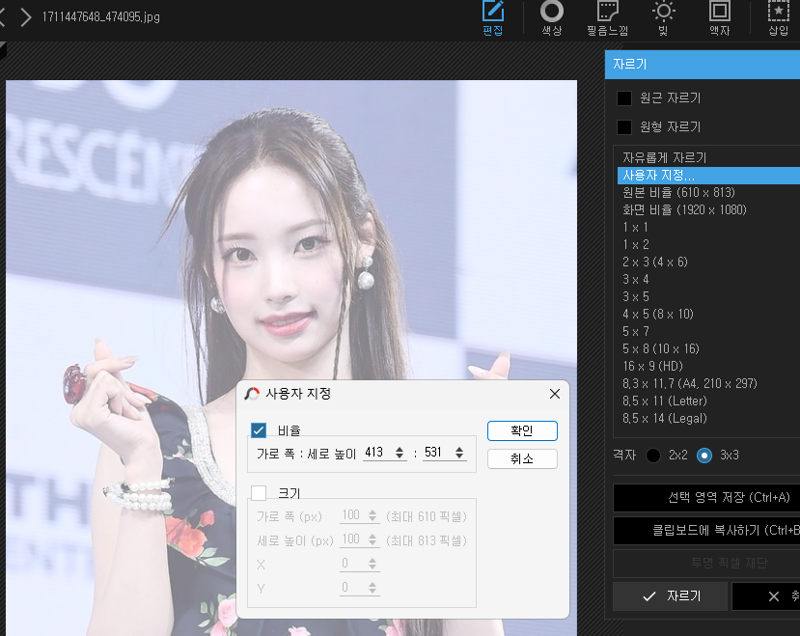Viewport: 800px width, 636px height.
Task: Select 자유롭게 자르기 crop option
Action: 709,158
